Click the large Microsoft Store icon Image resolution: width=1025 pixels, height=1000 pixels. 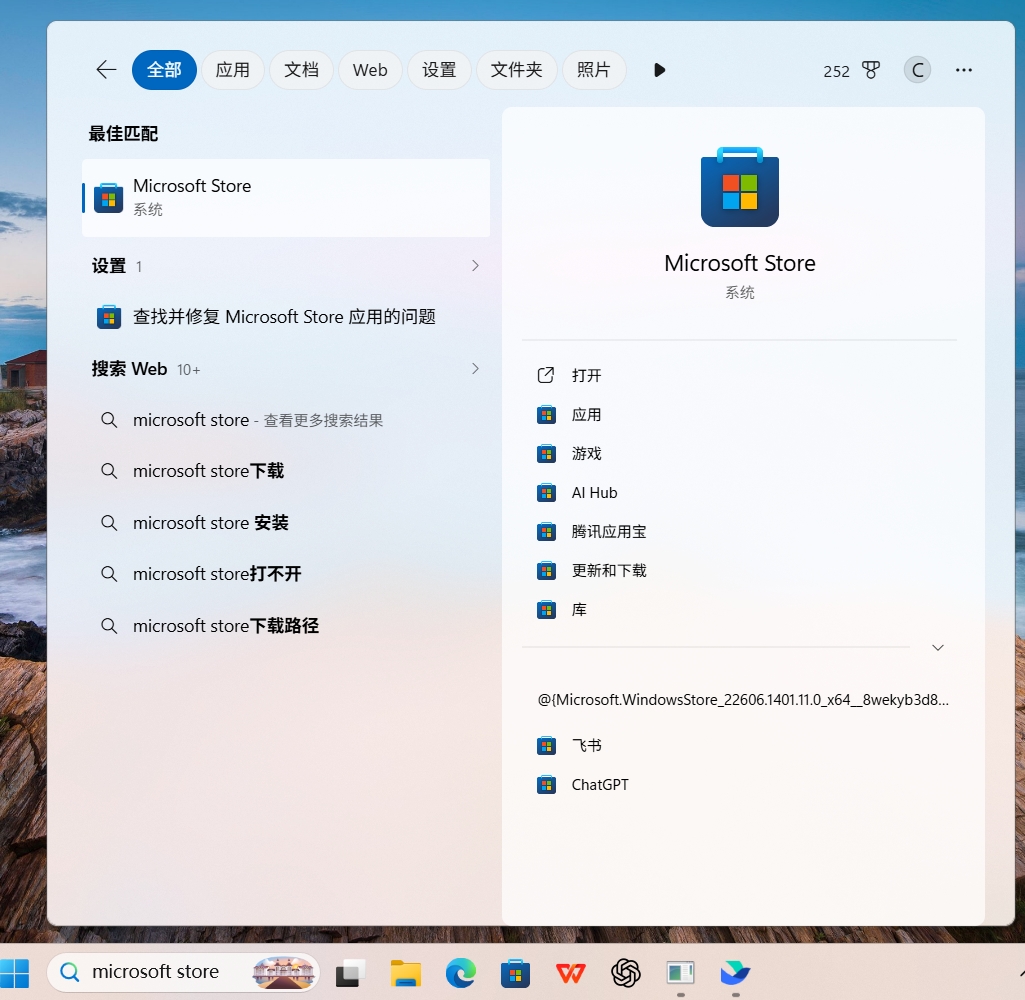coord(739,187)
